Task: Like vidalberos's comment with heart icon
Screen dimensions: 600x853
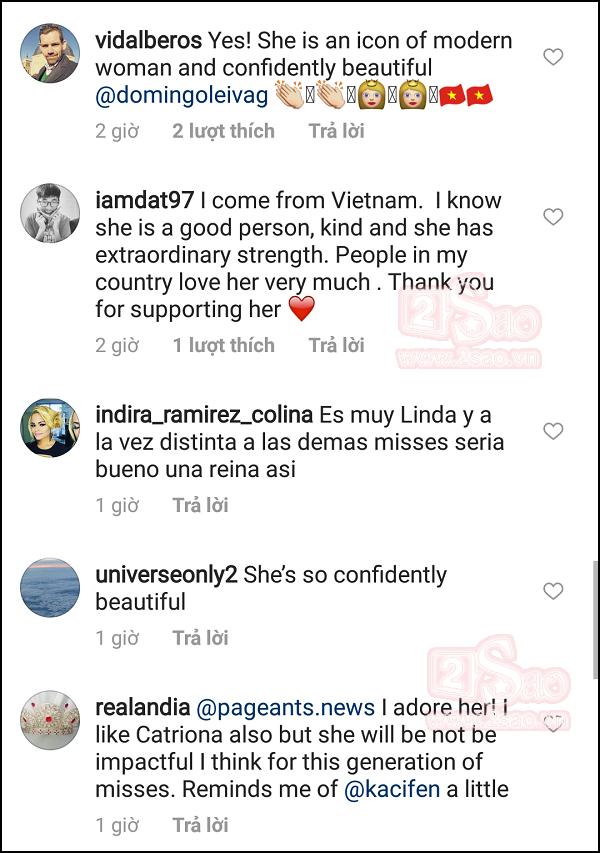Action: coord(553,57)
